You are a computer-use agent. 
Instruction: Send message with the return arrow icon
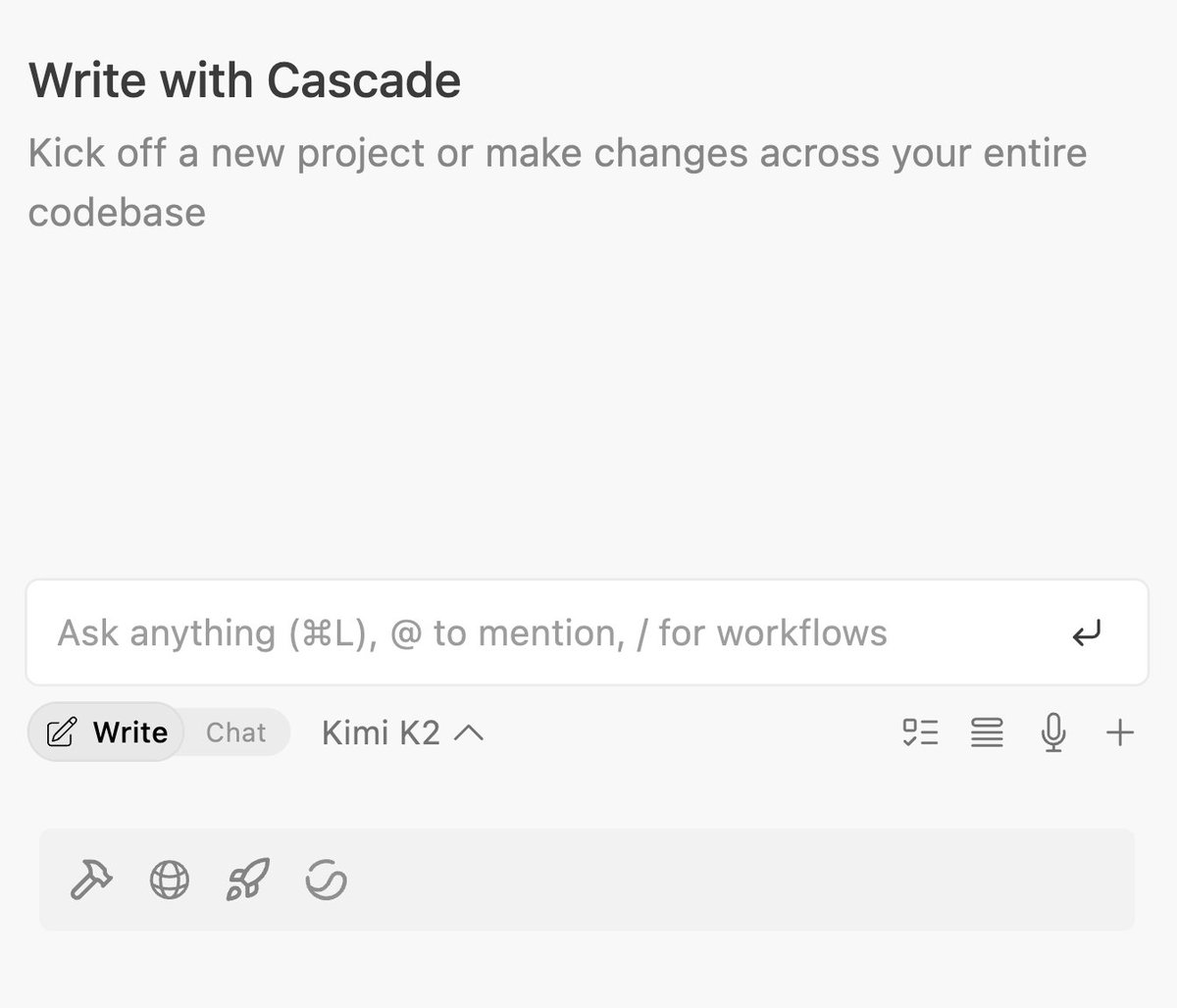[x=1086, y=633]
